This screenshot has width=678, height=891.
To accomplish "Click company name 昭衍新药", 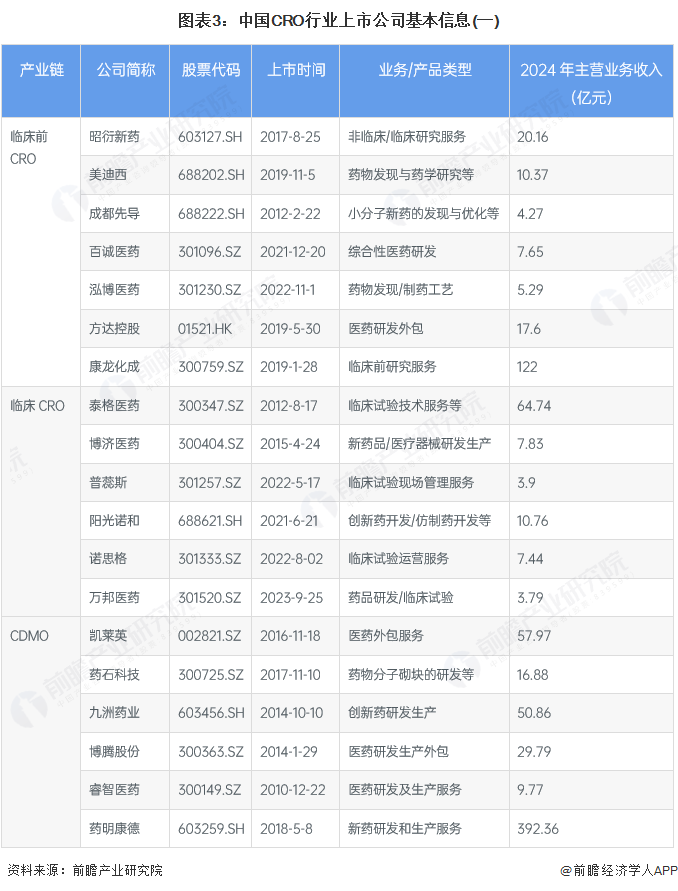I will 114,137.
